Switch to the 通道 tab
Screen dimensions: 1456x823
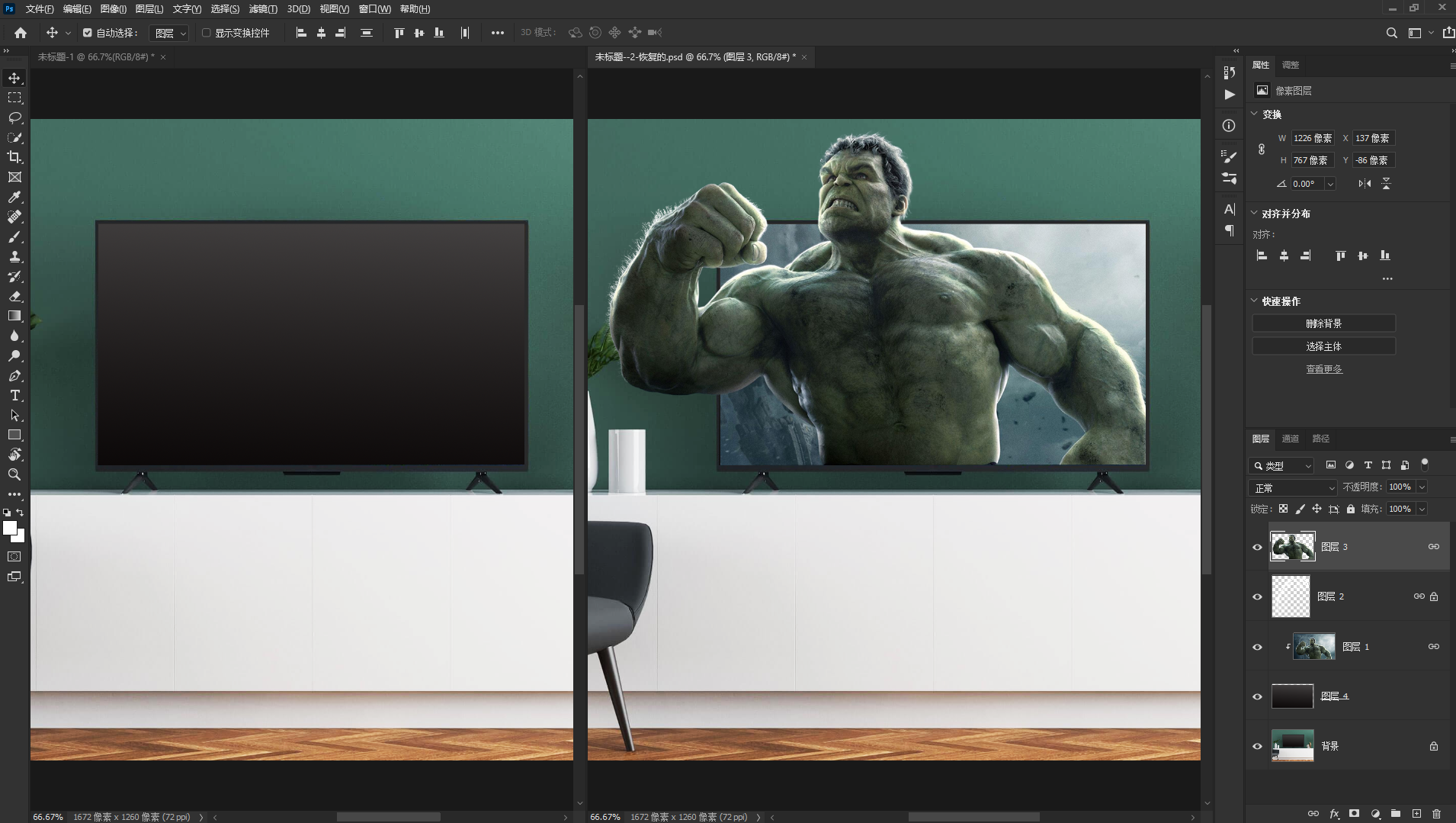[1291, 439]
